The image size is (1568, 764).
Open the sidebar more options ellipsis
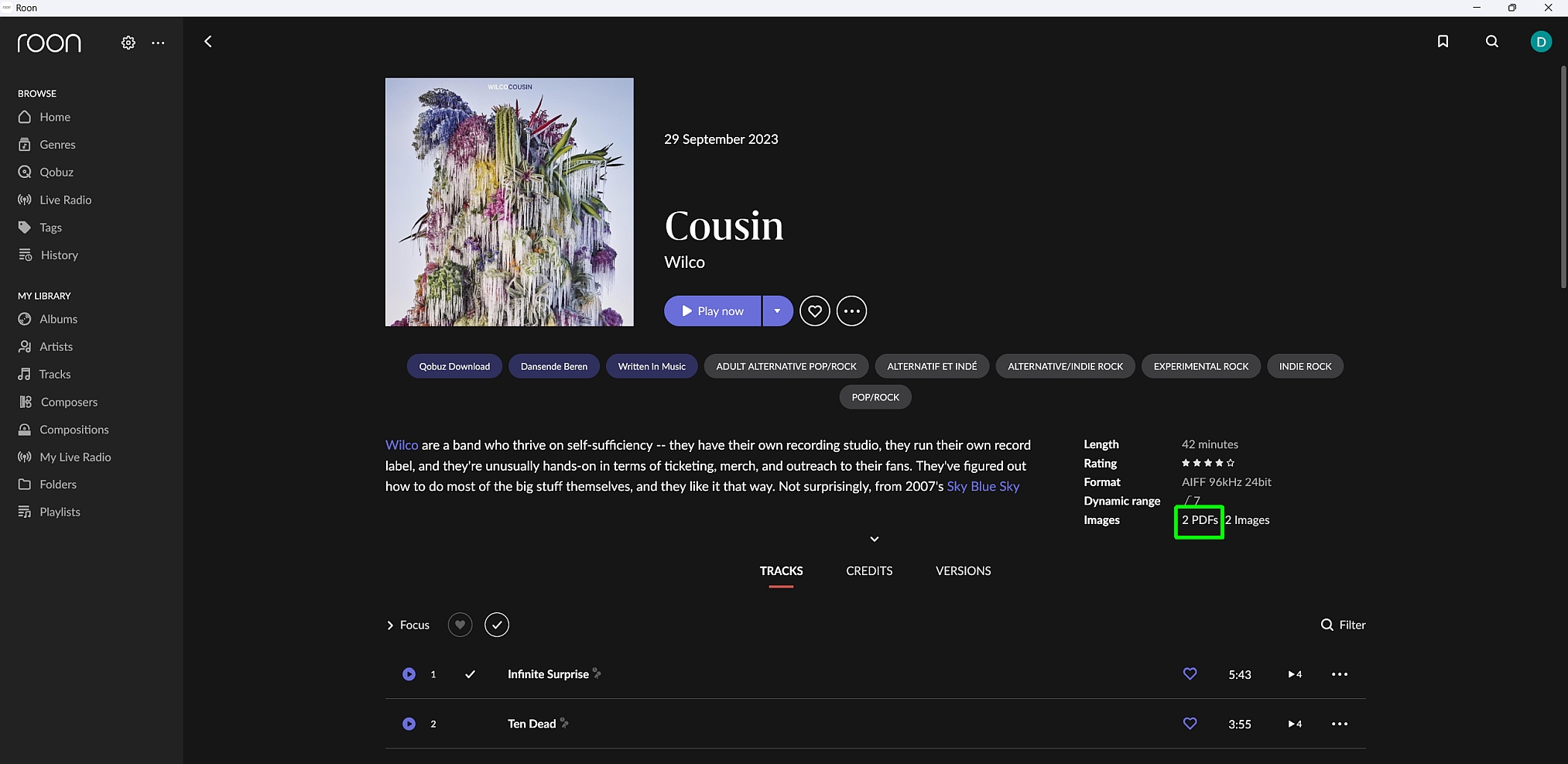(x=158, y=43)
